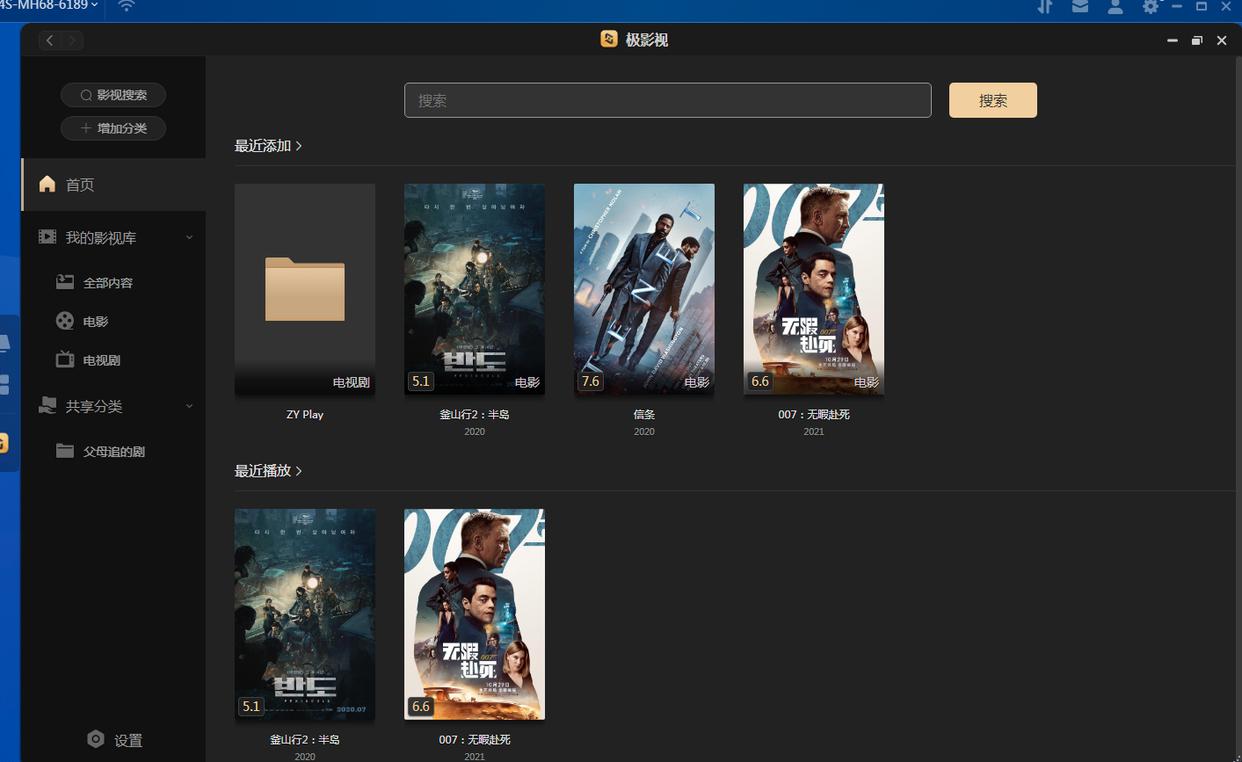The image size is (1242, 762).
Task: Click the All Content media icon
Action: [65, 282]
